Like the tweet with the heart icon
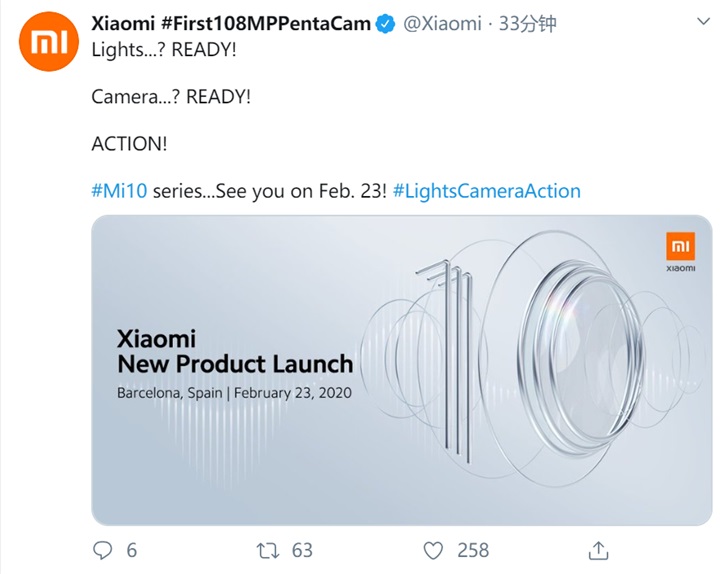Screen dimensions: 728x574 (433, 550)
